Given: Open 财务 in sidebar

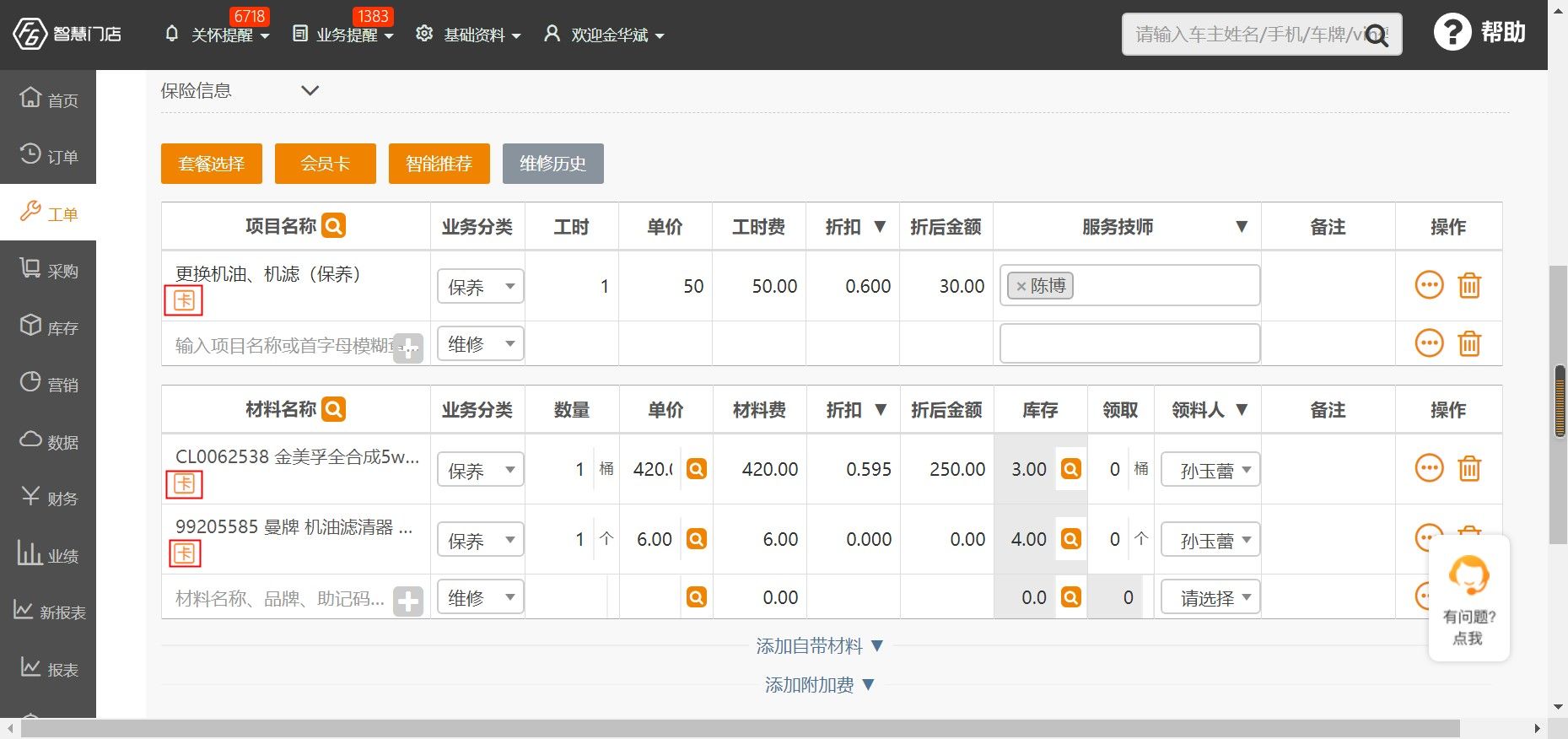Looking at the screenshot, I should pyautogui.click(x=48, y=498).
